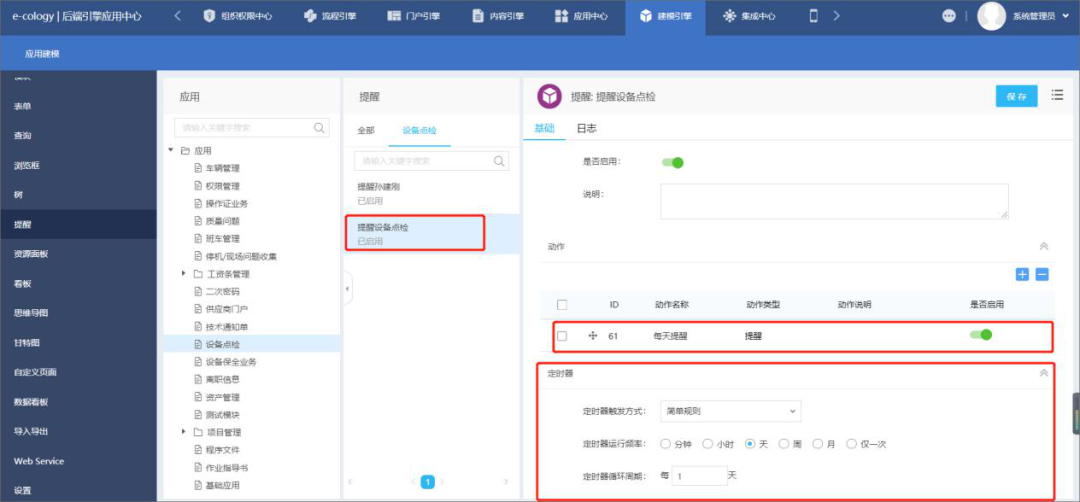
Task: Click document icon beside 程序文件
Action: point(198,450)
